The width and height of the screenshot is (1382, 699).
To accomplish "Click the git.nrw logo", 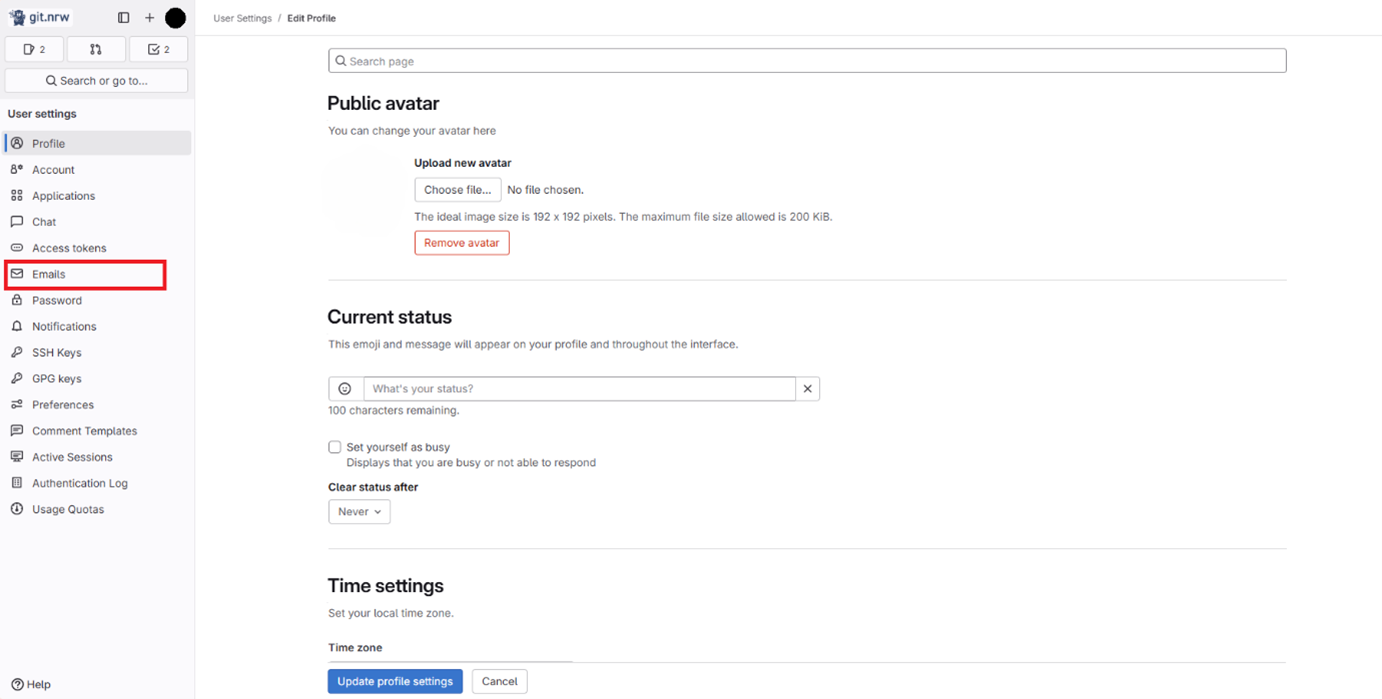I will tap(42, 16).
